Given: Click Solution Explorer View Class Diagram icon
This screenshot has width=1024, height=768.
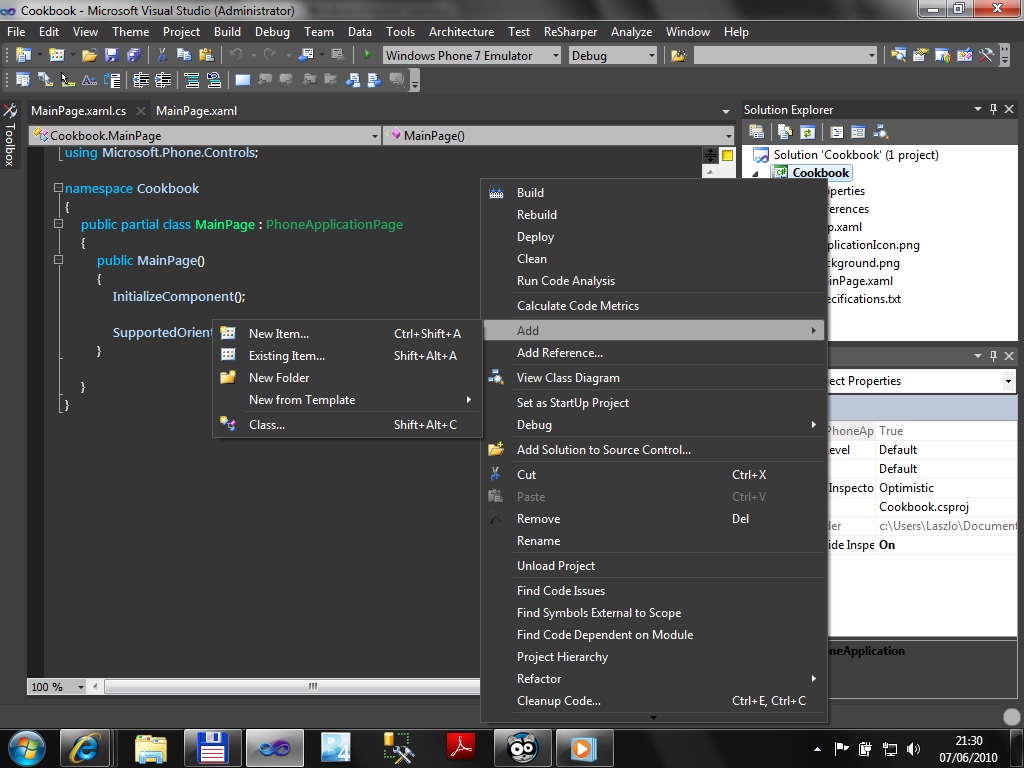Looking at the screenshot, I should tap(880, 132).
